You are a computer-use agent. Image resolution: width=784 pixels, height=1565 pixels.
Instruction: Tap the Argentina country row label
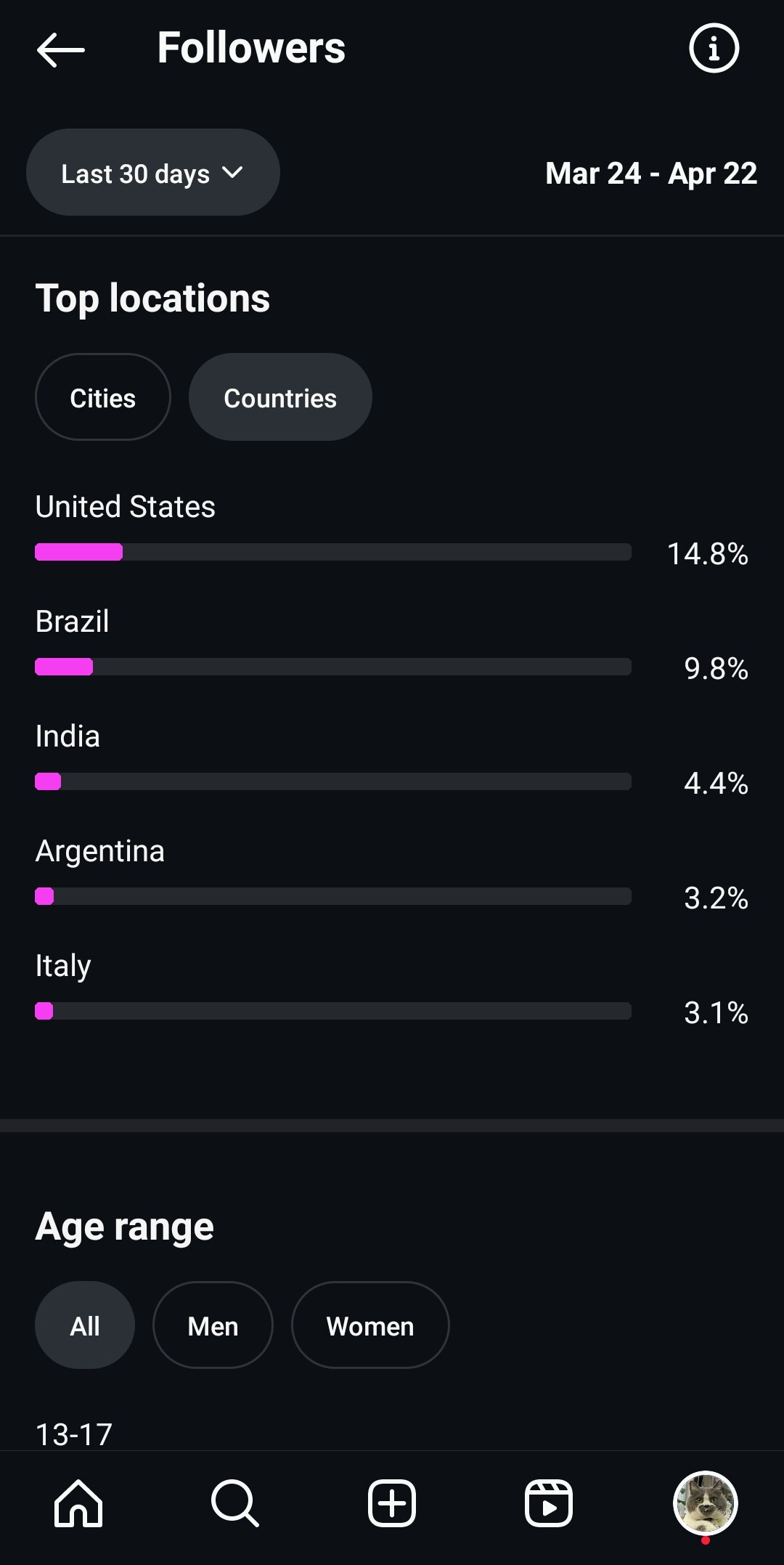[x=100, y=851]
